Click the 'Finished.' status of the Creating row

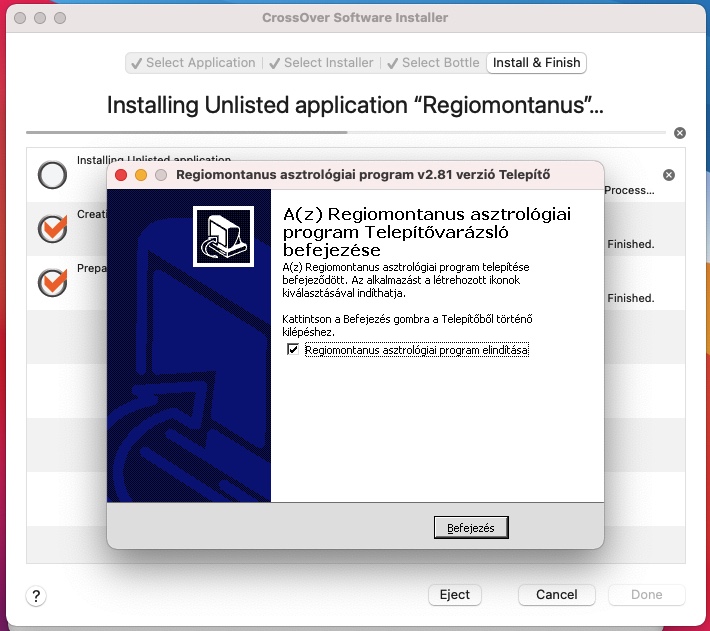pos(631,244)
